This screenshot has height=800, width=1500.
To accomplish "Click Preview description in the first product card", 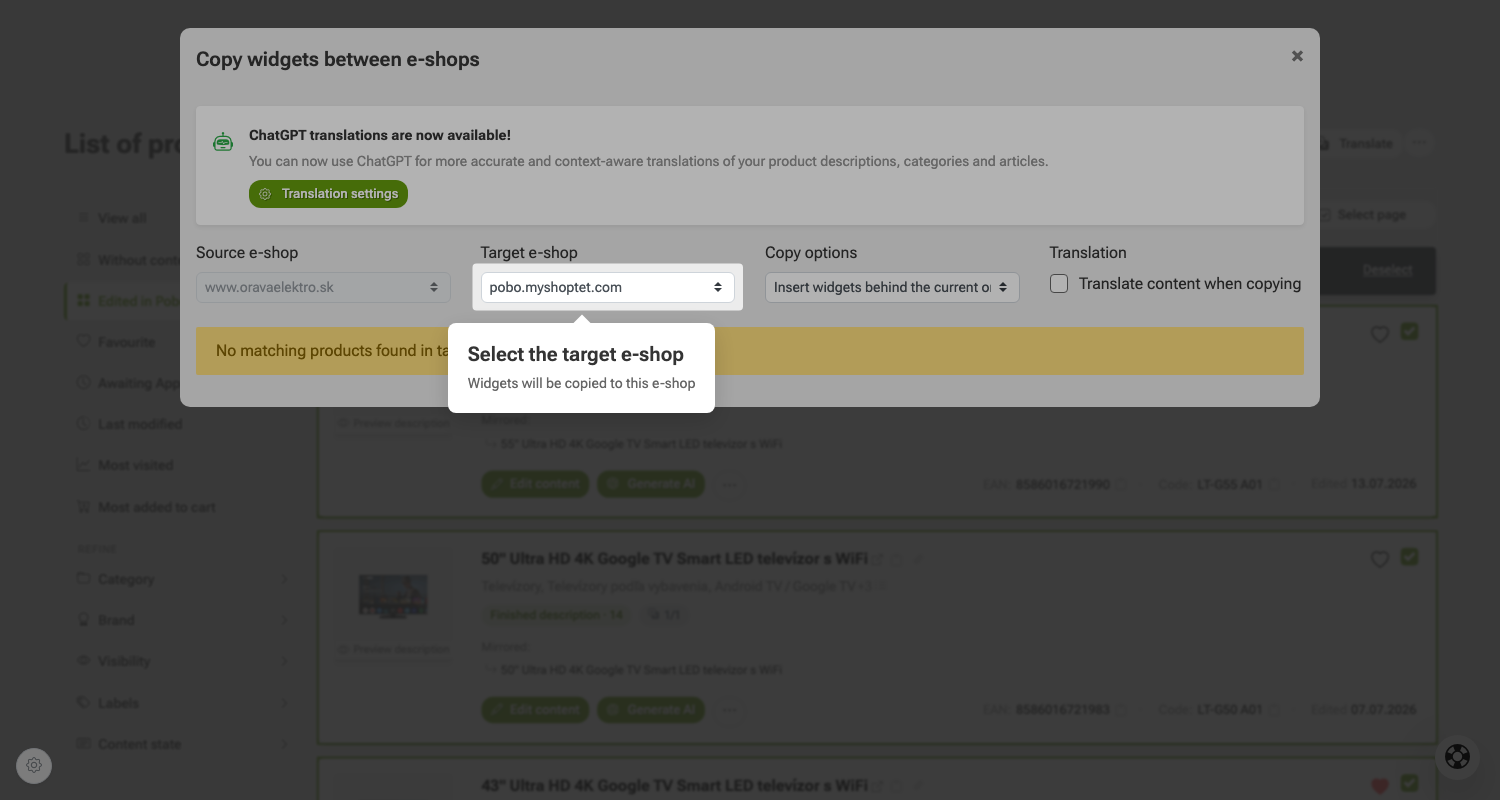I will (x=393, y=423).
